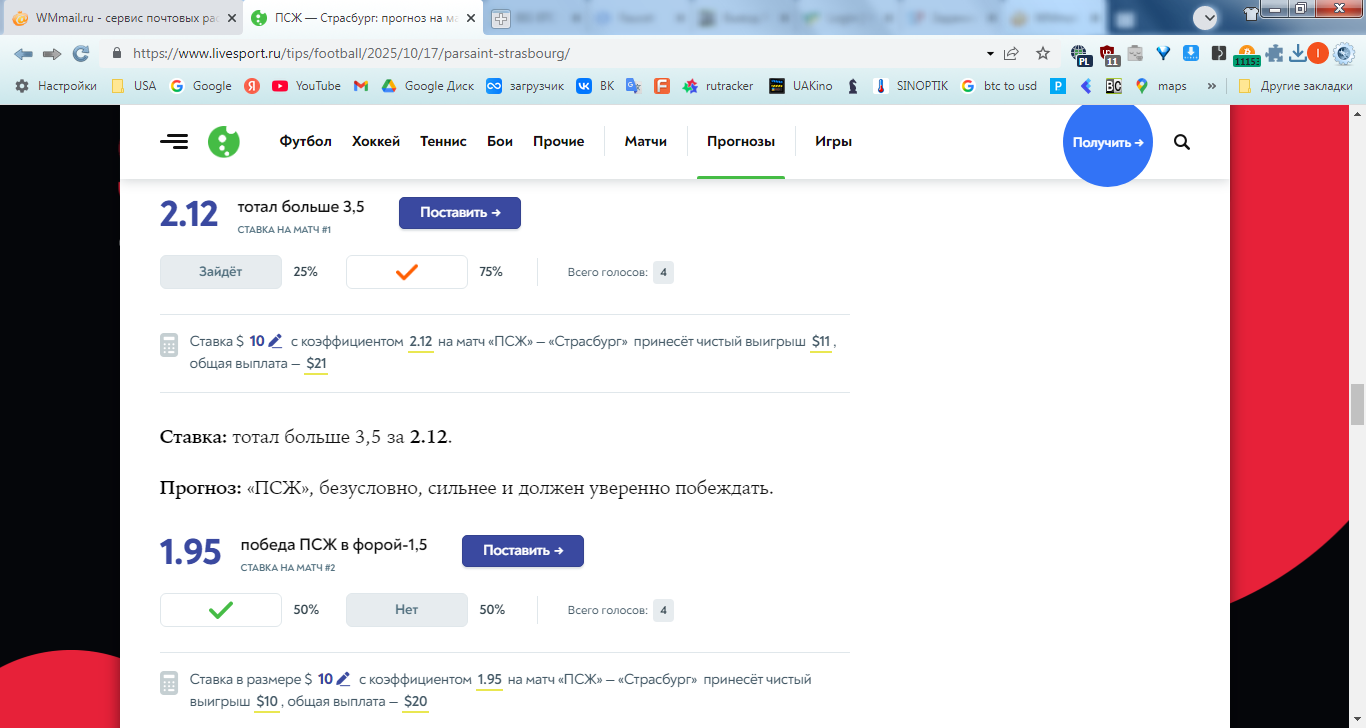Open the Google Translate bookmark icon
Image resolution: width=1366 pixels, height=728 pixels.
[633, 86]
